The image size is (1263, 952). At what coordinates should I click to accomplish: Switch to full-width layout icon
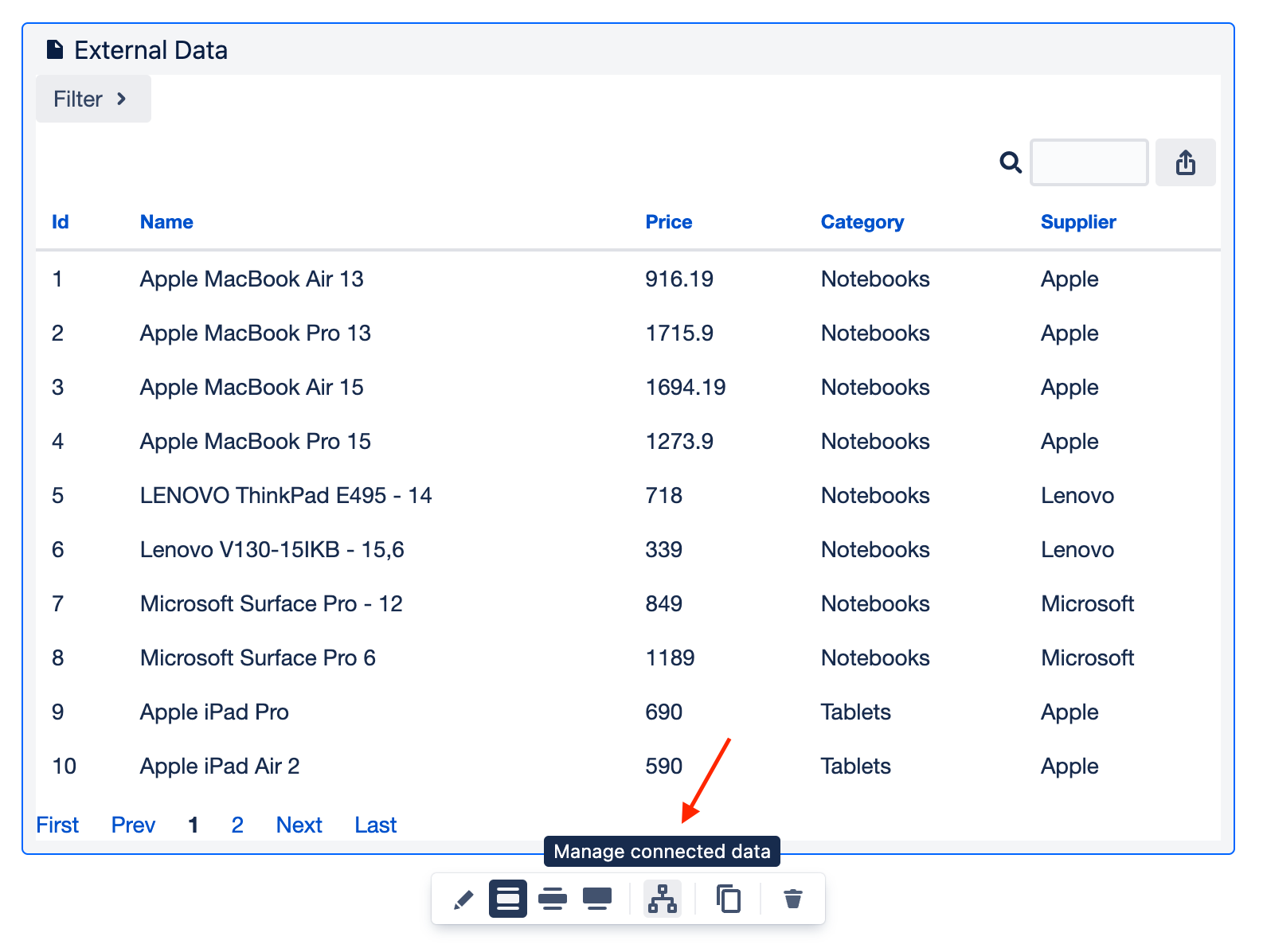tap(596, 899)
